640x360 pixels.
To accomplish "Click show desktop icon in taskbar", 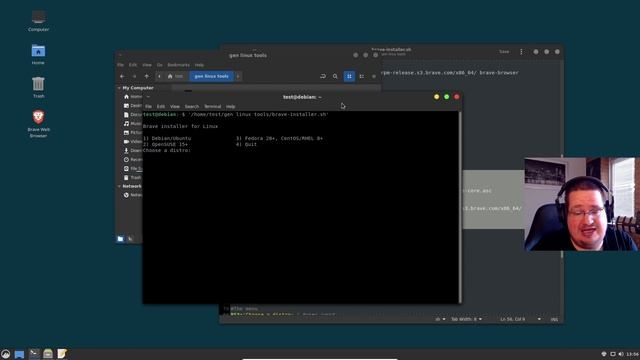I will 19,354.
